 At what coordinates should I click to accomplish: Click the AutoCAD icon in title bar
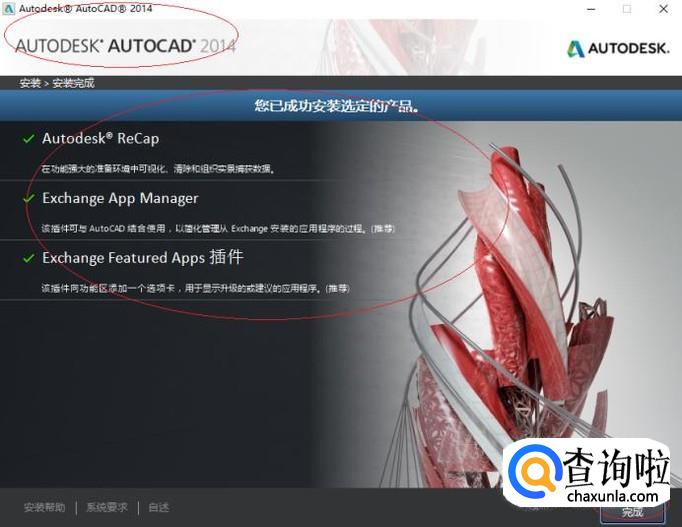tap(8, 8)
